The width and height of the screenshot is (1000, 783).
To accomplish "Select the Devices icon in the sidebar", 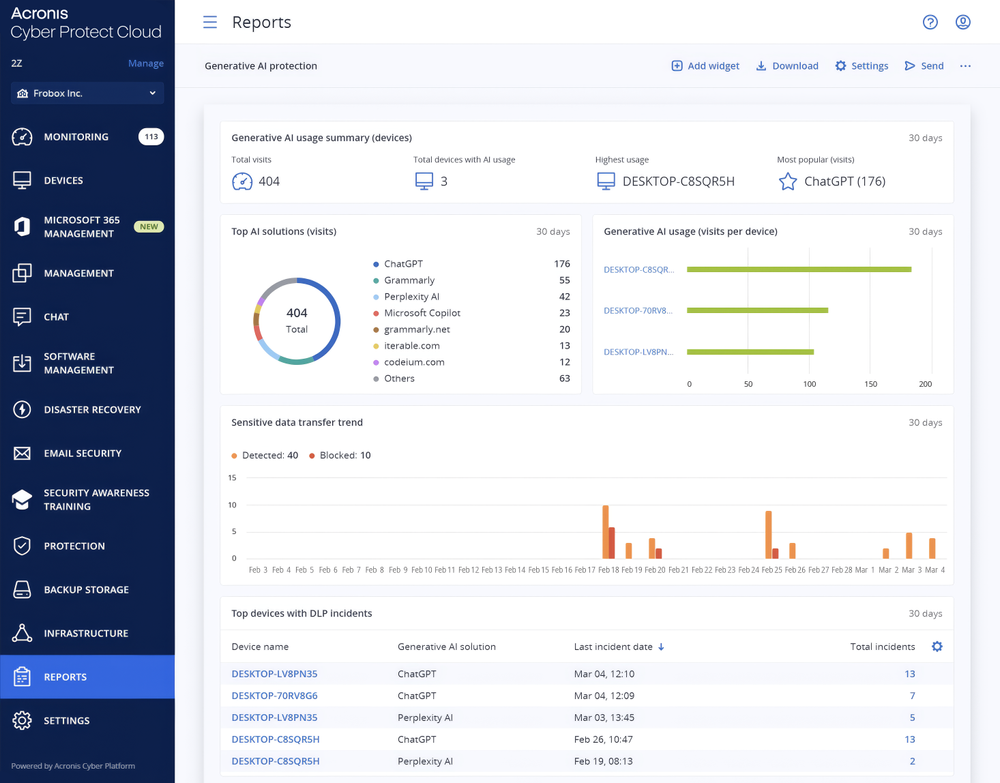I will 25,180.
